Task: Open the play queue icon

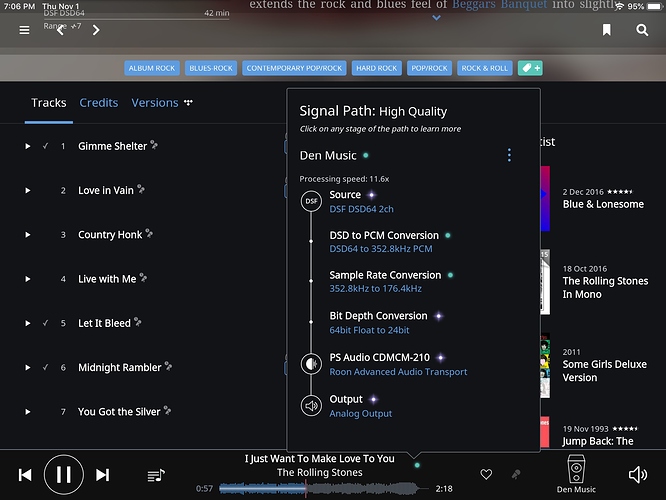Action: [156, 475]
